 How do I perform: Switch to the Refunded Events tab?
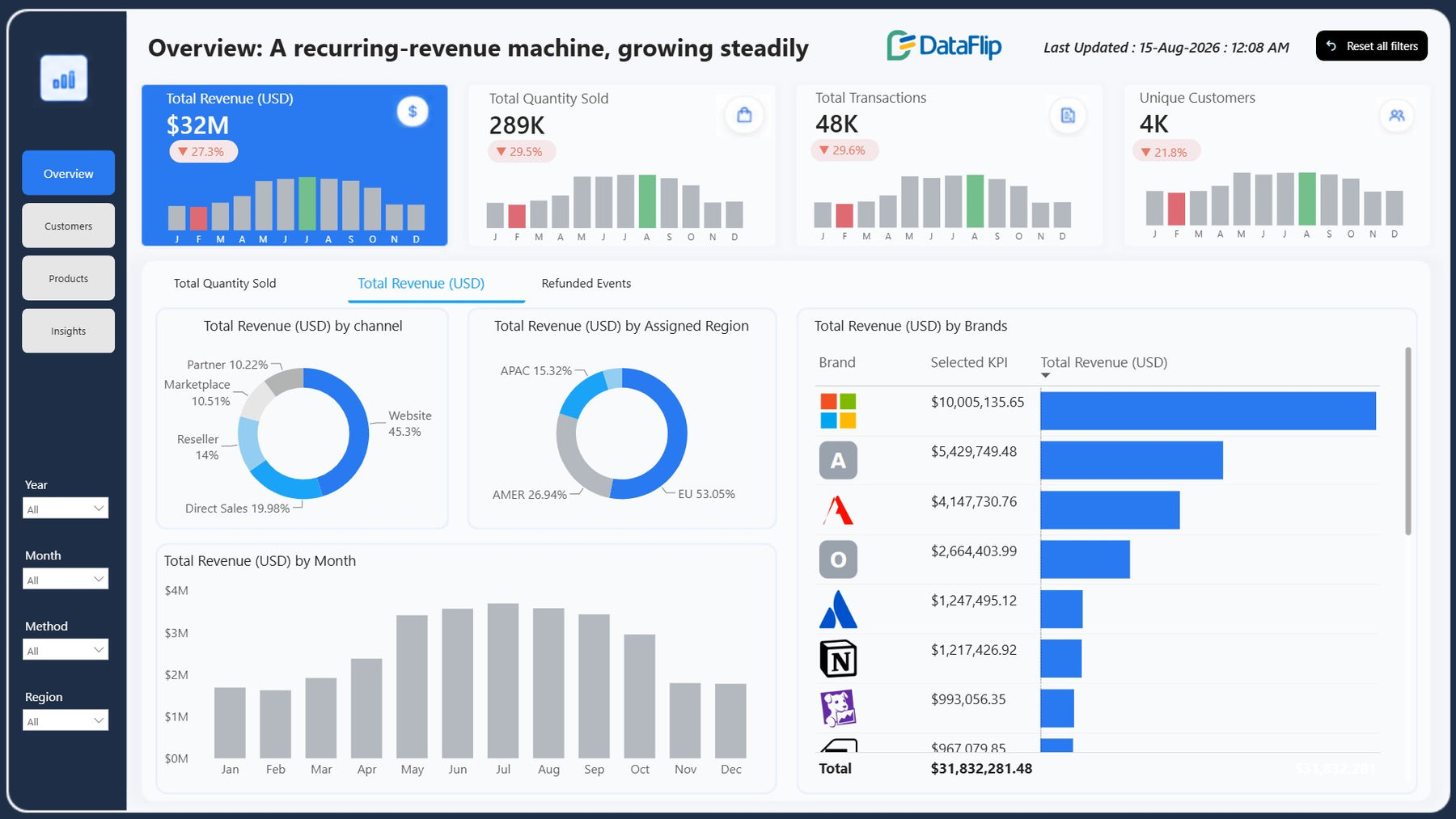click(586, 284)
